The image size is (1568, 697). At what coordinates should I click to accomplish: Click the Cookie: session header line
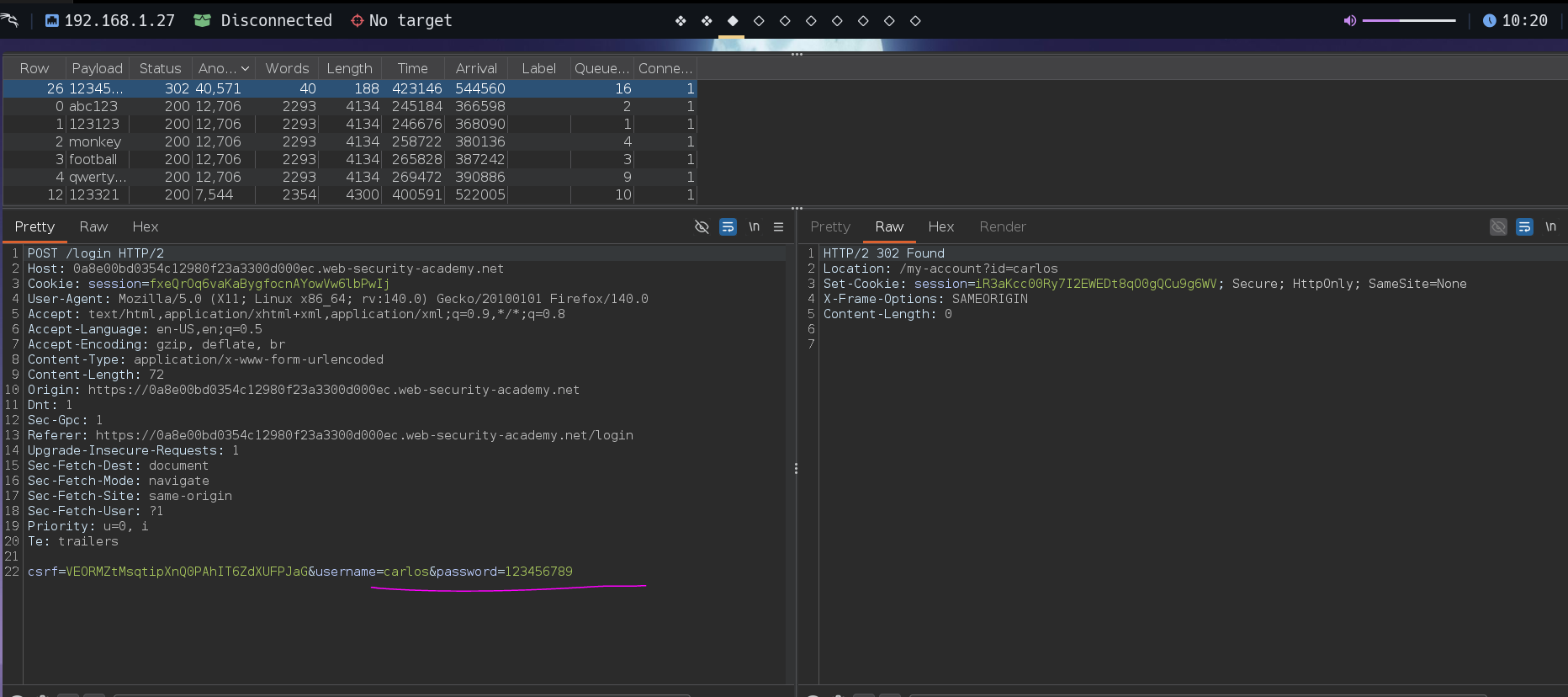click(209, 284)
